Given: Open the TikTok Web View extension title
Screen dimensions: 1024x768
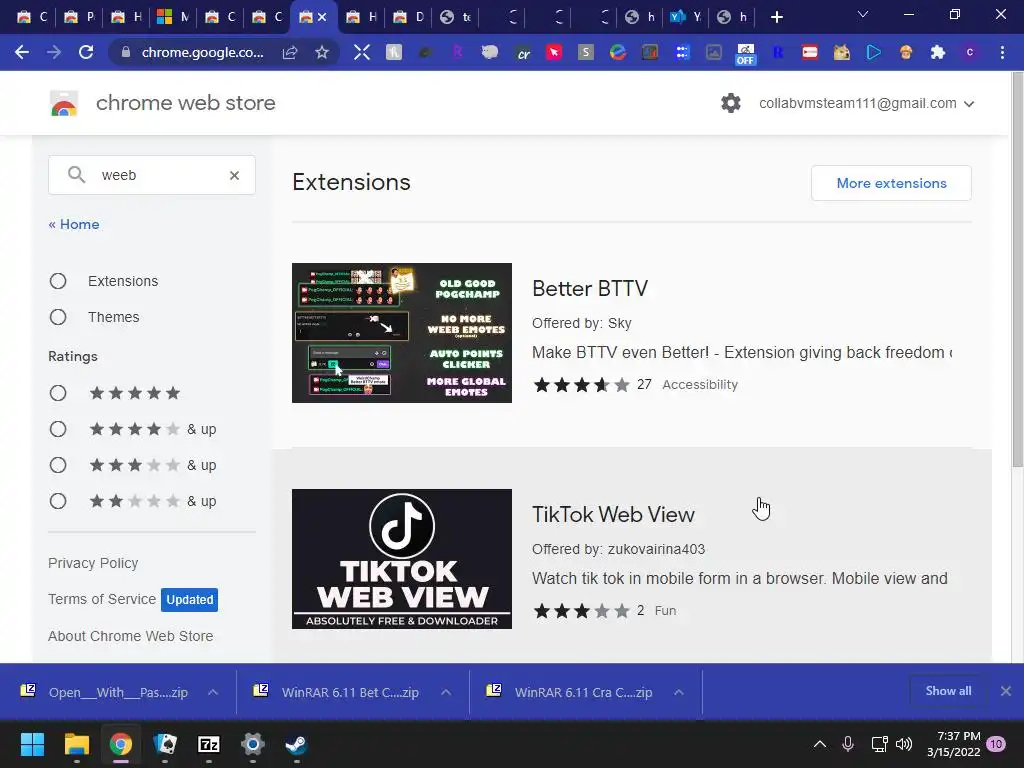Looking at the screenshot, I should [x=613, y=514].
